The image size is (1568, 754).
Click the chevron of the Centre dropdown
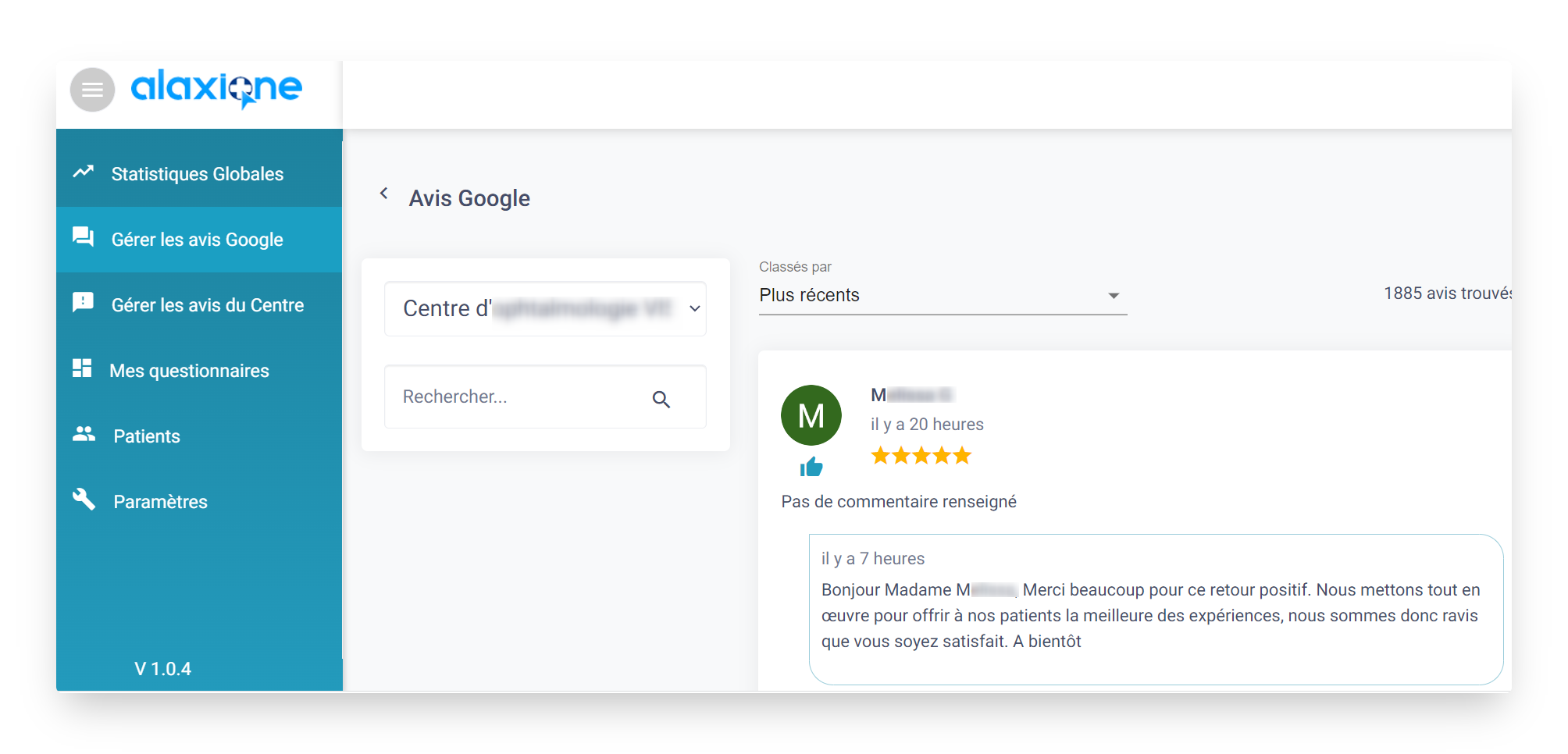coord(694,309)
